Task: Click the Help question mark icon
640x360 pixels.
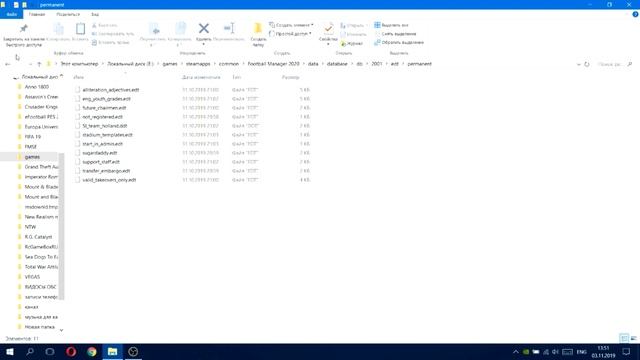Action: coord(635,14)
